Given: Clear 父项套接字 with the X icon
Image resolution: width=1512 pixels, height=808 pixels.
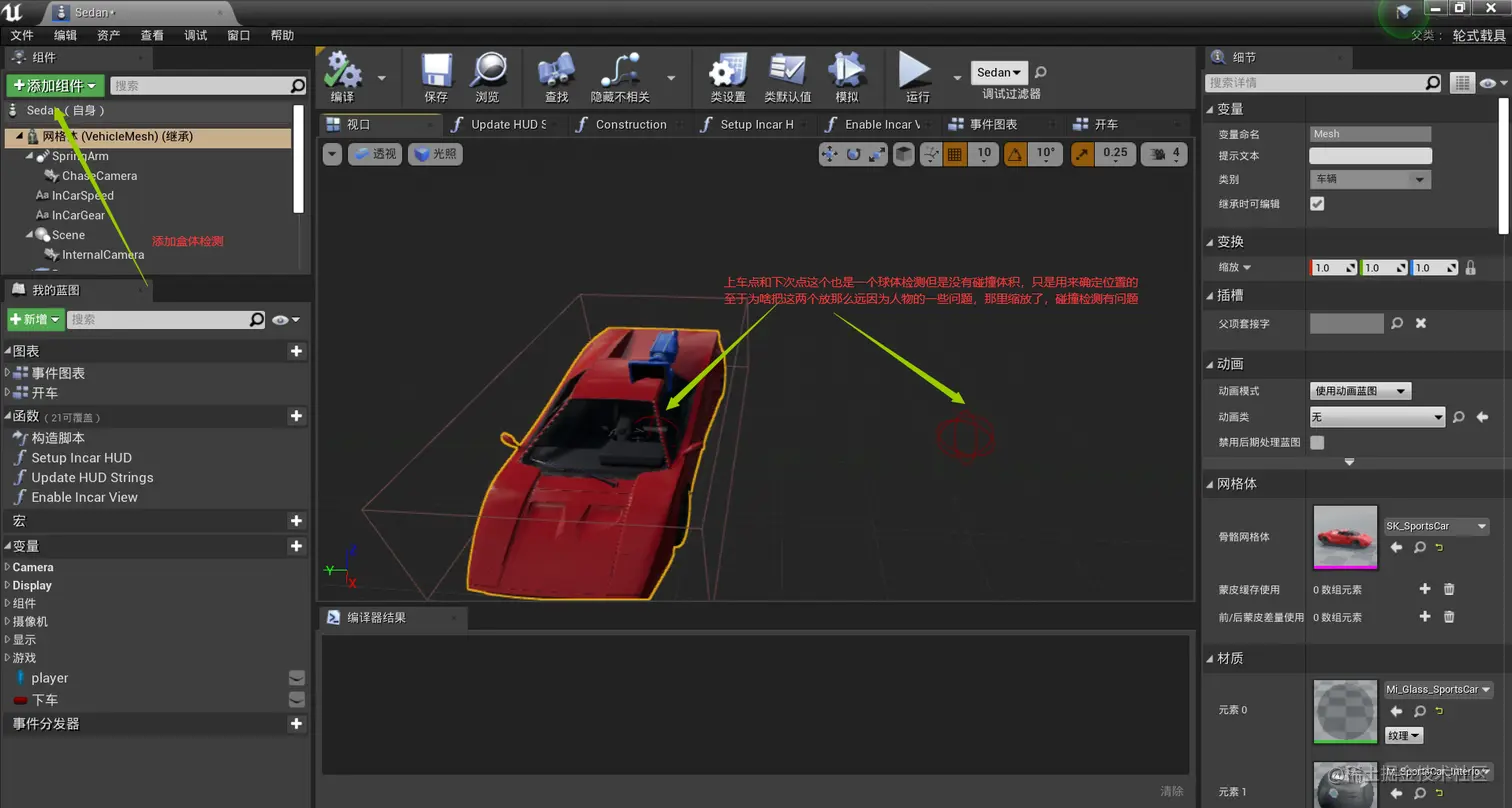Looking at the screenshot, I should click(1421, 323).
